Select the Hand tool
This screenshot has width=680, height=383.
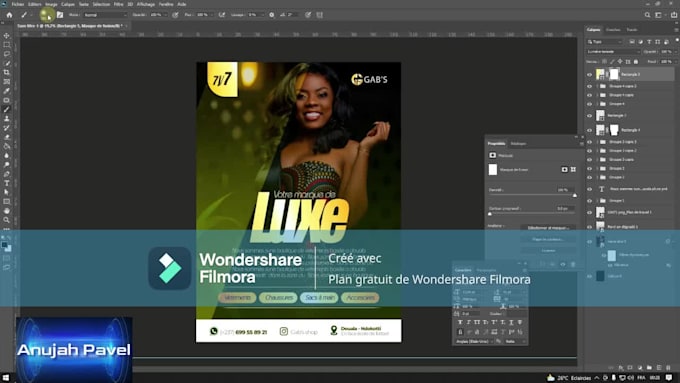7,211
